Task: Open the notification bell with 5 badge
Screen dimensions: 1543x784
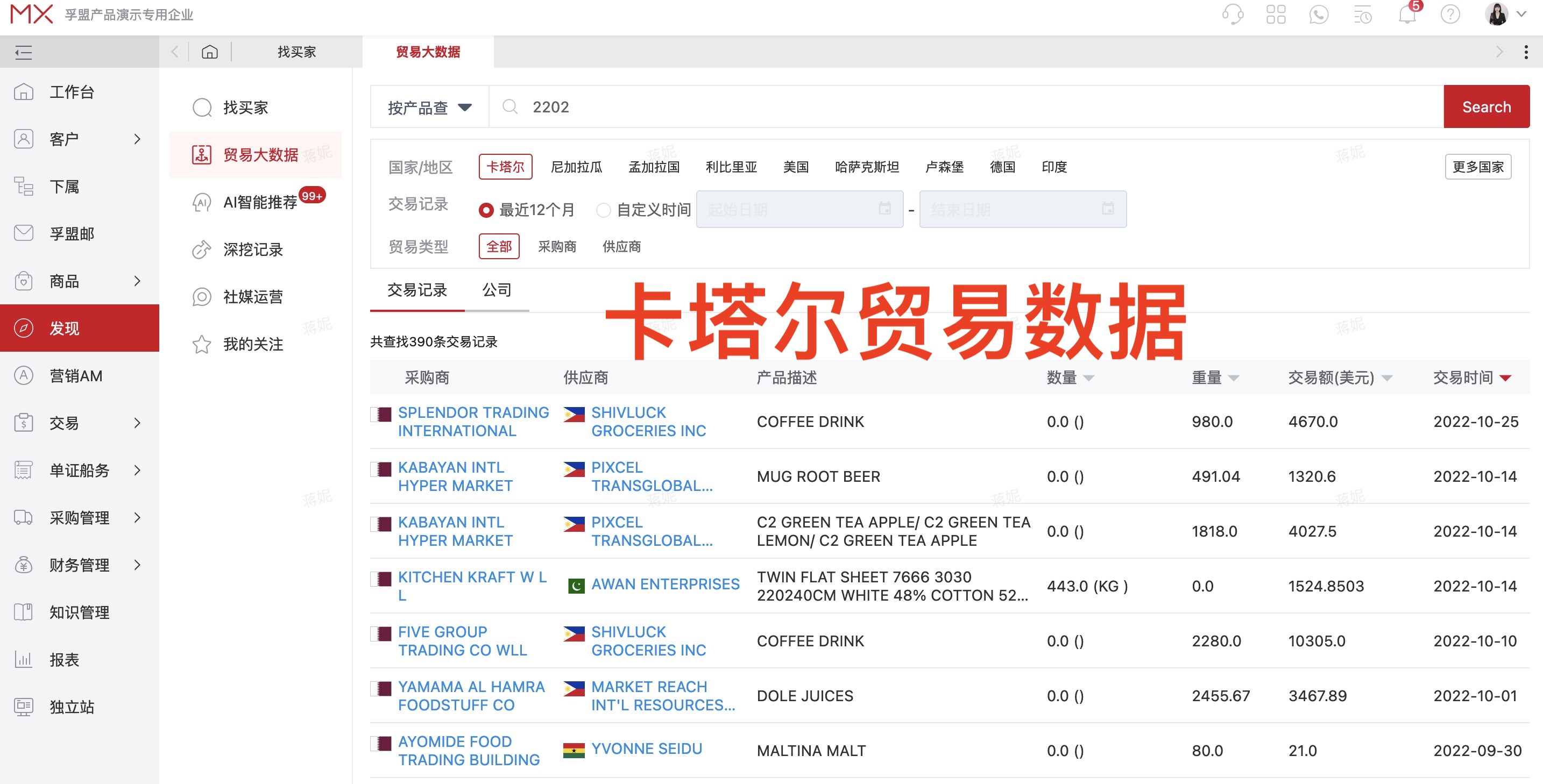Action: (1406, 14)
